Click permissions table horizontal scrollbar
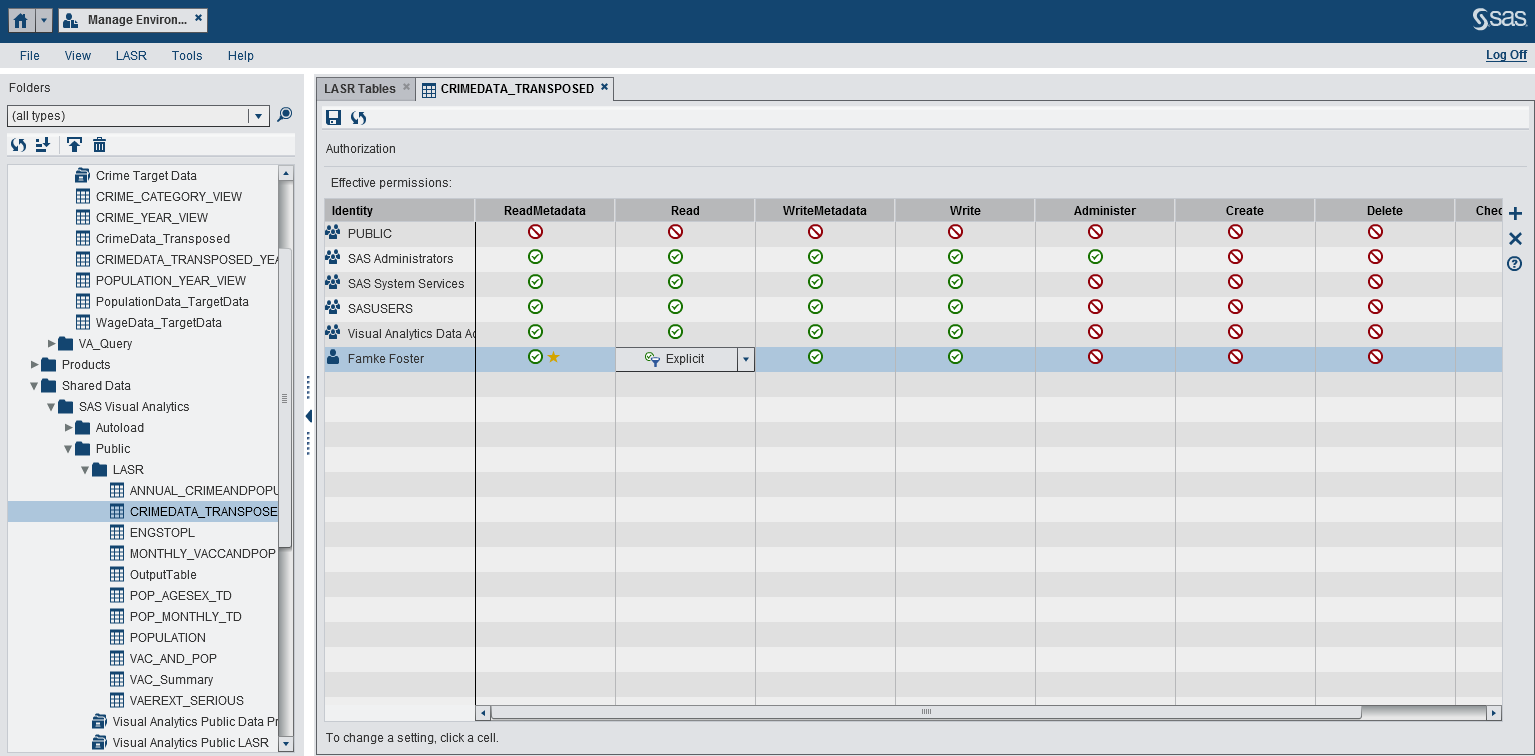The height and width of the screenshot is (756, 1535). point(926,712)
